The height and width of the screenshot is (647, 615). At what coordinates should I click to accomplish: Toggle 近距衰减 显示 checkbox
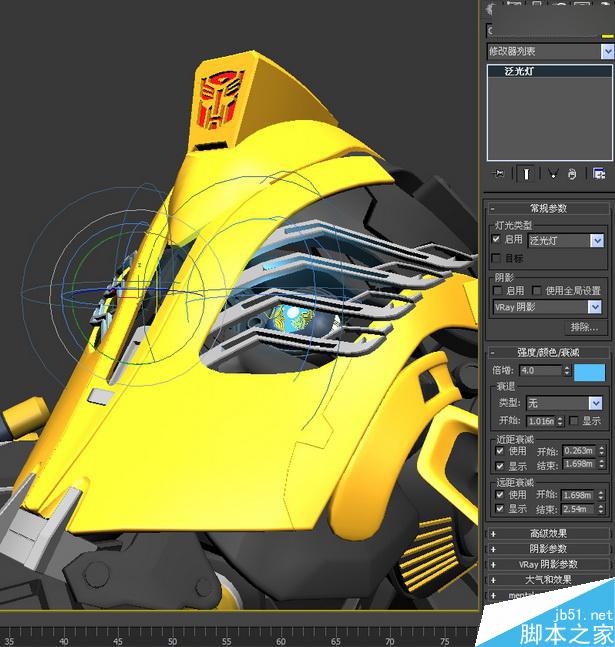pyautogui.click(x=499, y=466)
